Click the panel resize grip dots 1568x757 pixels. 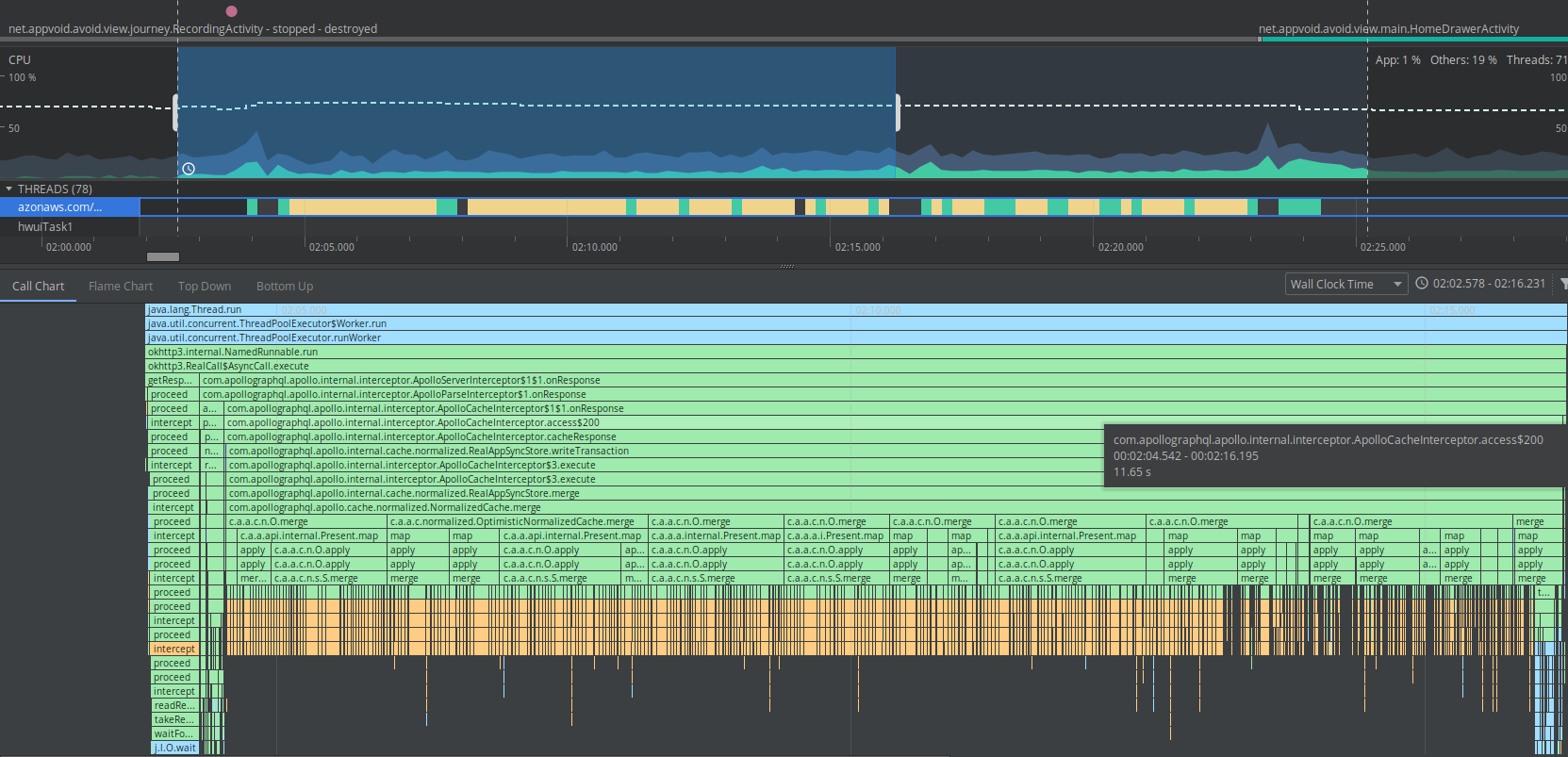787,267
